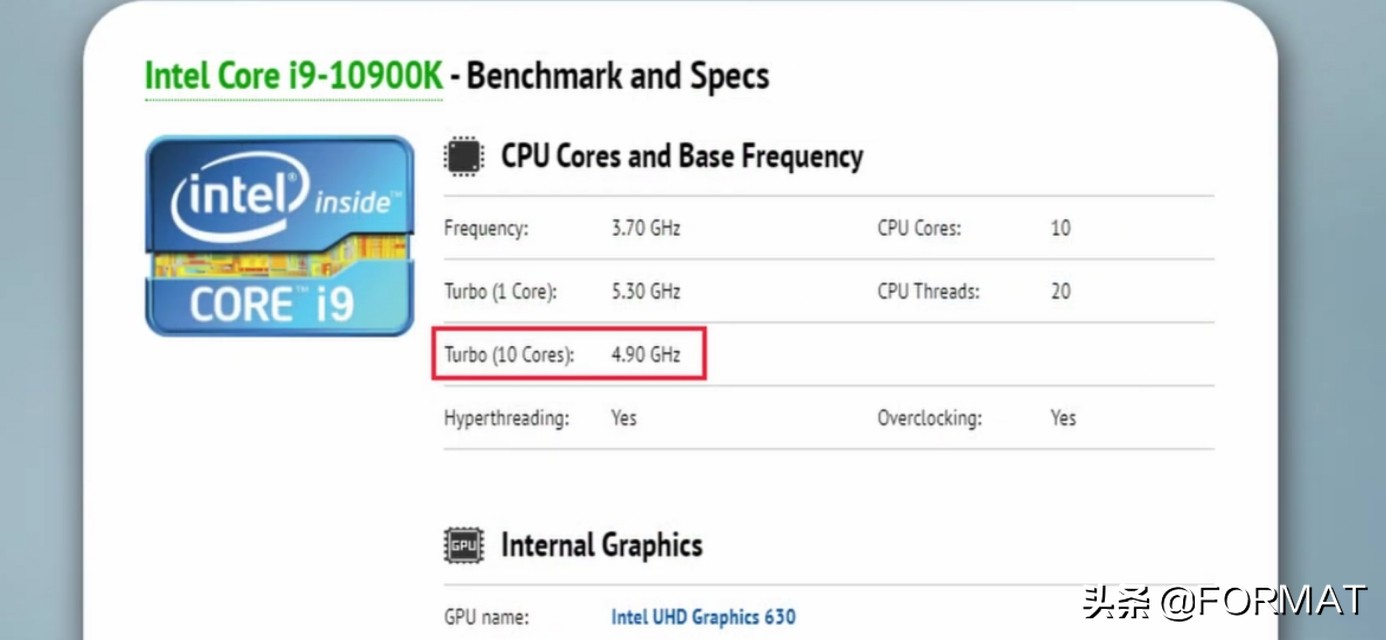Screen dimensions: 1386x640
Task: Click the CPU Threads label
Action: click(928, 292)
